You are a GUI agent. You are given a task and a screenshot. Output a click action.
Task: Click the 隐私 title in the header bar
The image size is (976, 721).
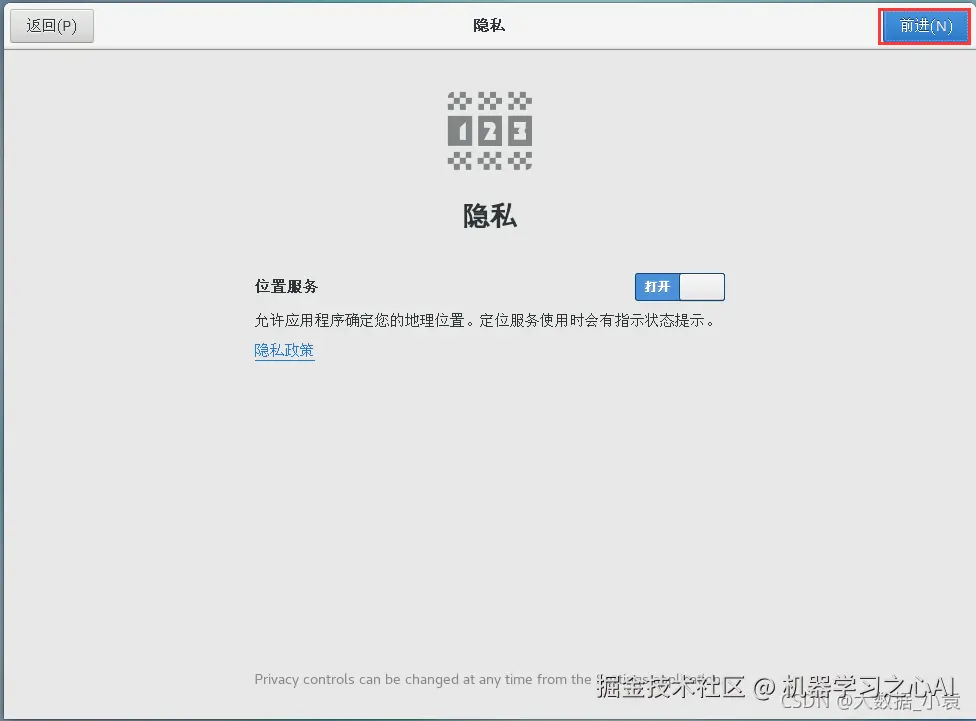click(x=489, y=25)
